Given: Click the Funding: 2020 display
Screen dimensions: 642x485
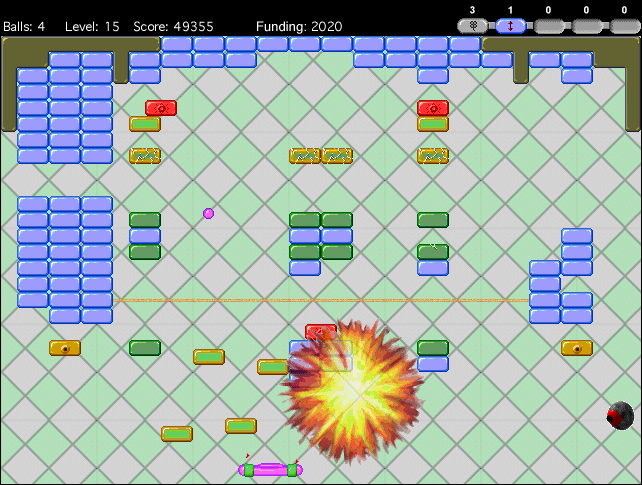Looking at the screenshot, I should 299,26.
